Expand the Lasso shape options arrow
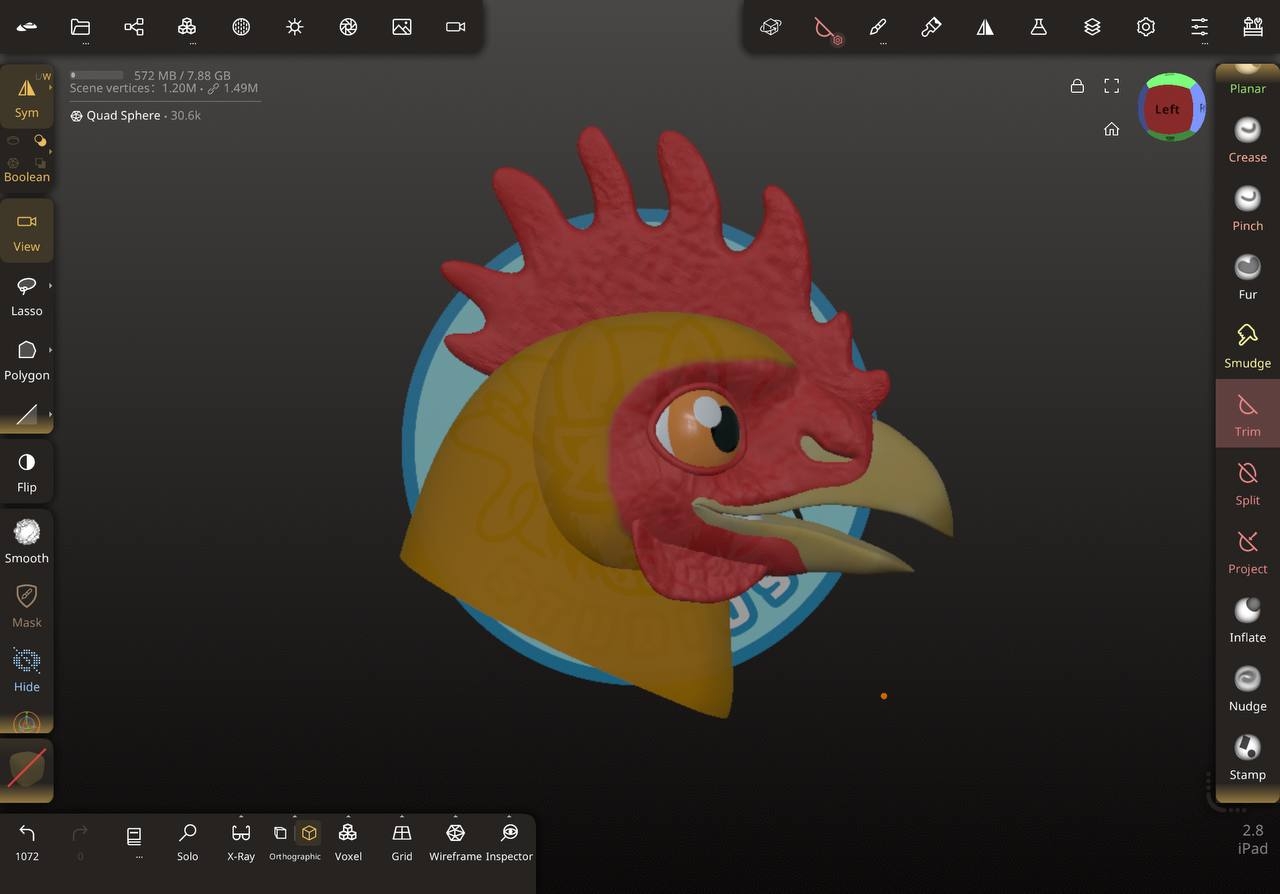Image resolution: width=1280 pixels, height=894 pixels. 50,286
